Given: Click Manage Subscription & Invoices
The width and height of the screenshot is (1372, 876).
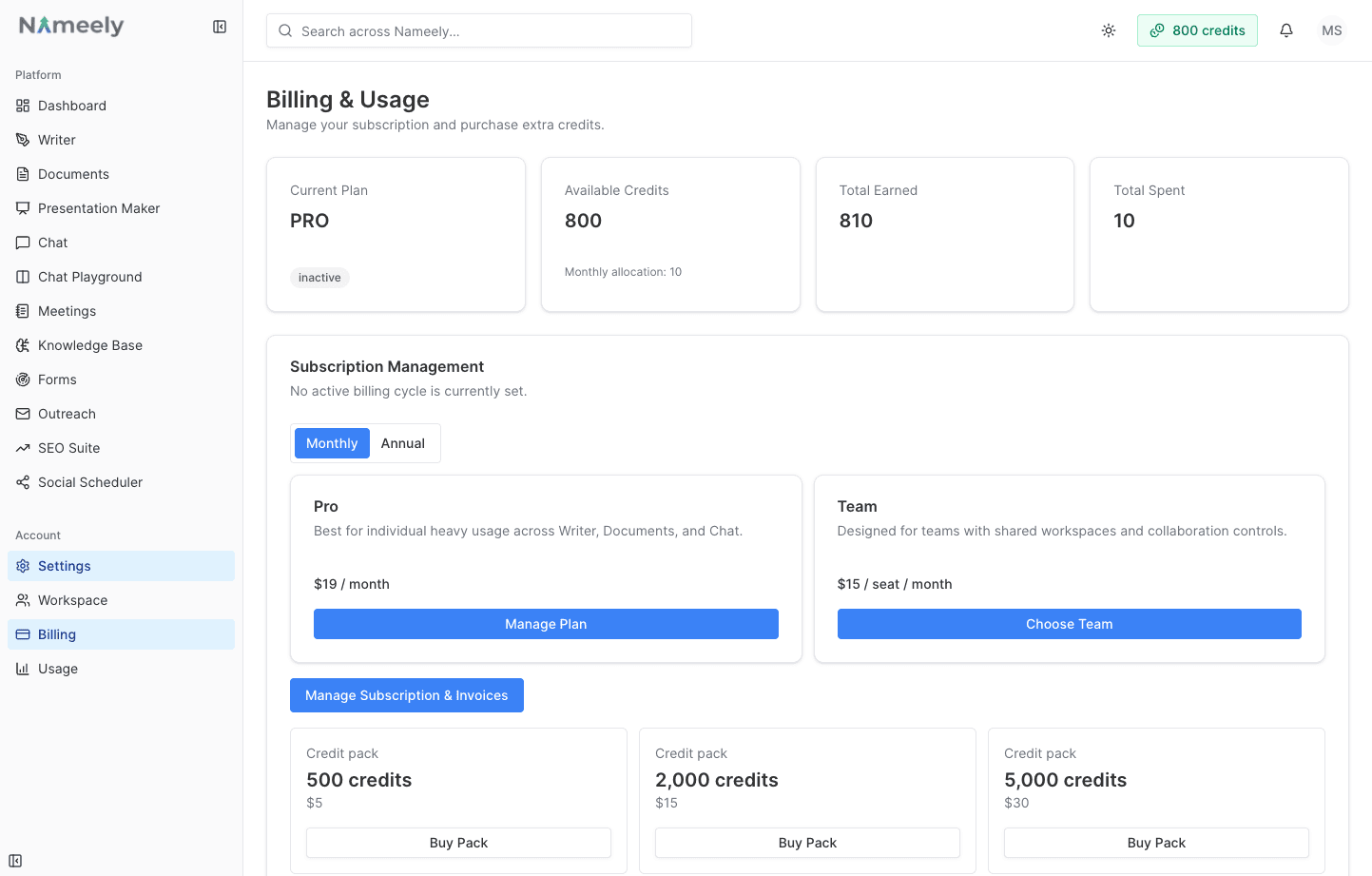Looking at the screenshot, I should click(x=406, y=695).
